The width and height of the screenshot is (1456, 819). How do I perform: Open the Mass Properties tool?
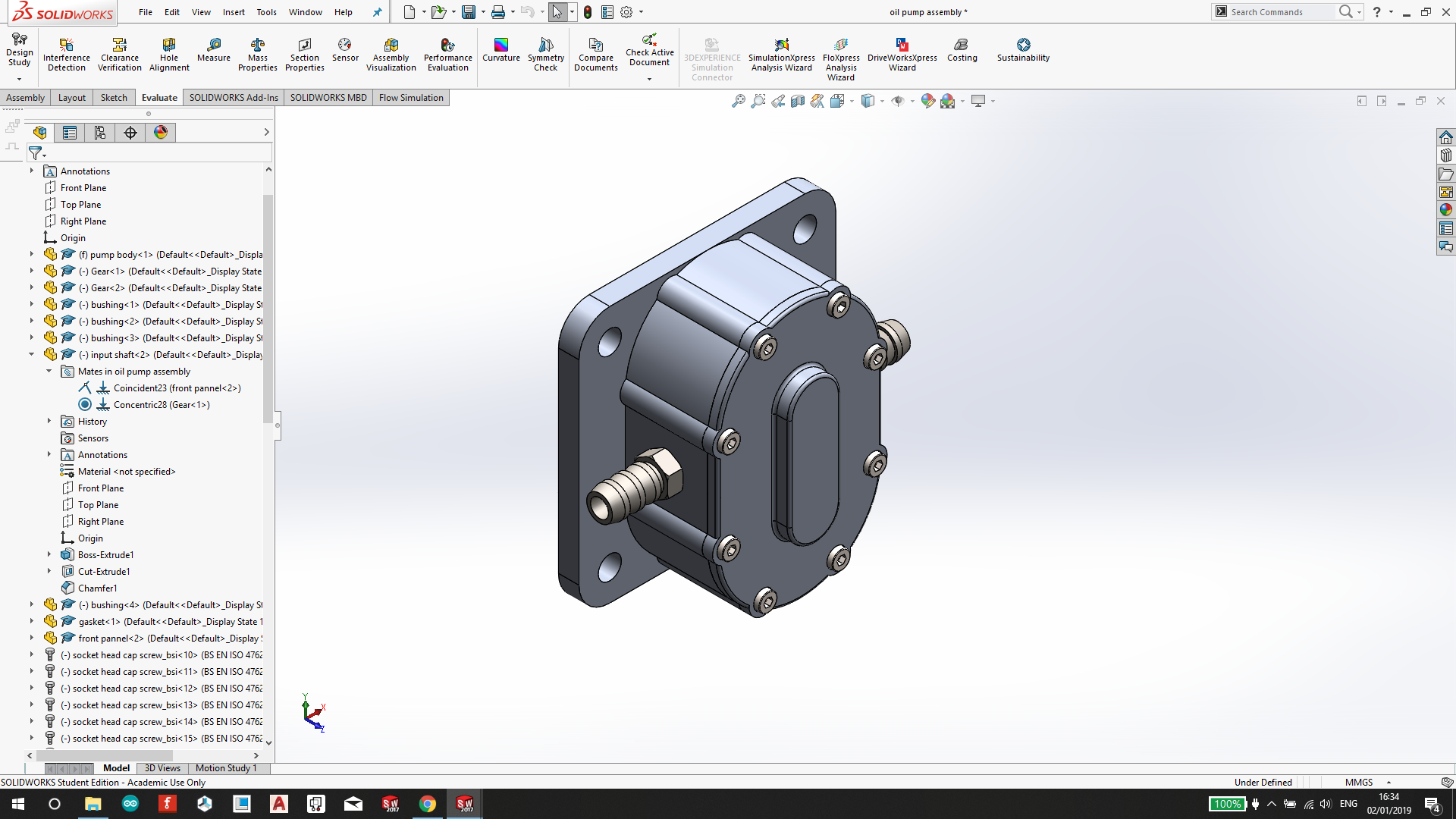(x=258, y=53)
